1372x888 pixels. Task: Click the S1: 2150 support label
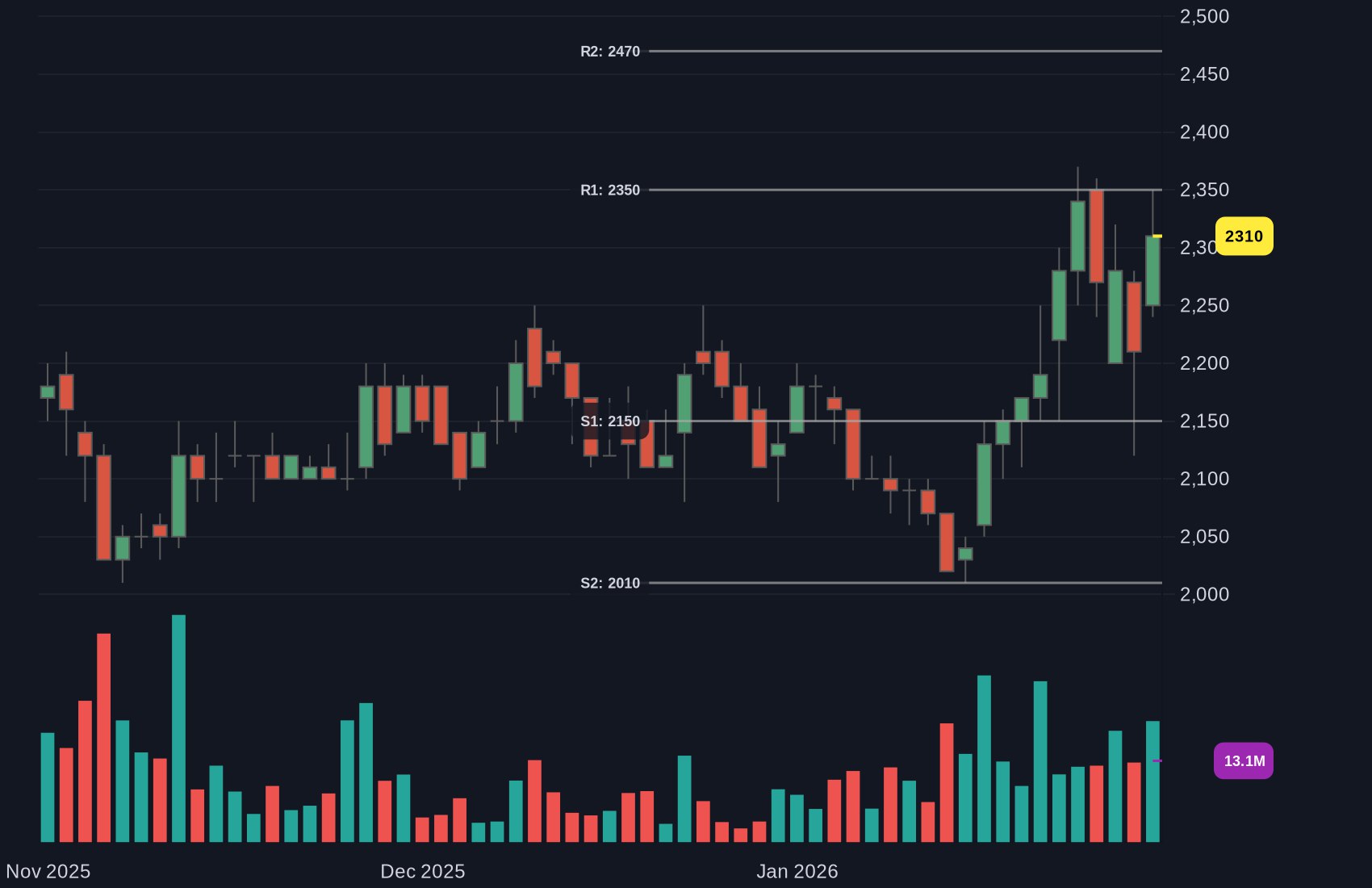[610, 421]
